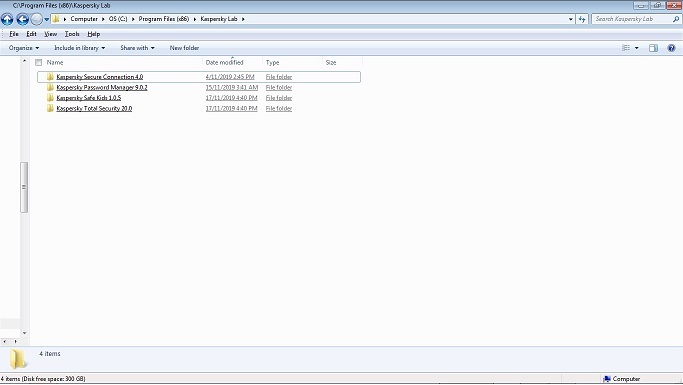Viewport: 683px width, 385px height.
Task: Click File folder type of Password Manager row
Action: [279, 88]
